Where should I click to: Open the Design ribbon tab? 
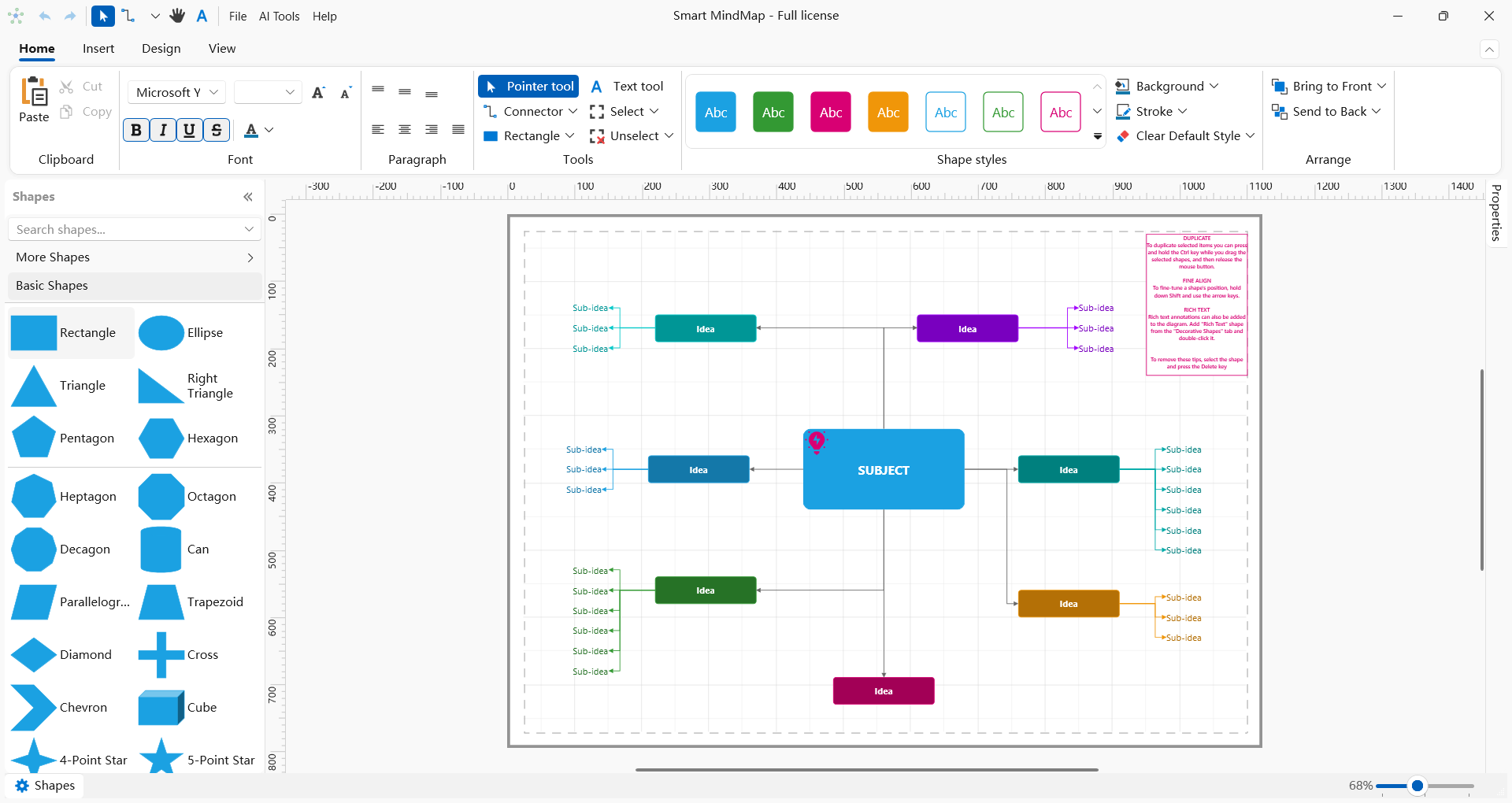pyautogui.click(x=161, y=49)
